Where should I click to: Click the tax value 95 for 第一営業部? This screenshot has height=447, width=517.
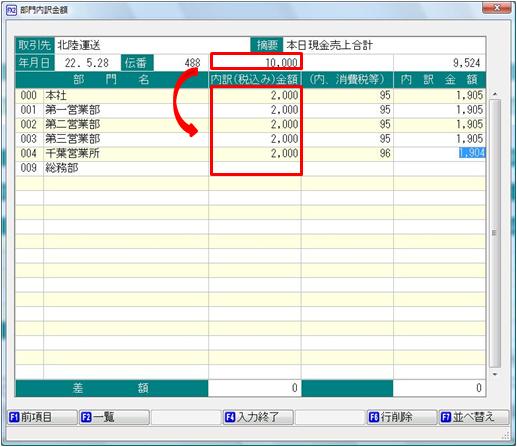click(x=347, y=110)
